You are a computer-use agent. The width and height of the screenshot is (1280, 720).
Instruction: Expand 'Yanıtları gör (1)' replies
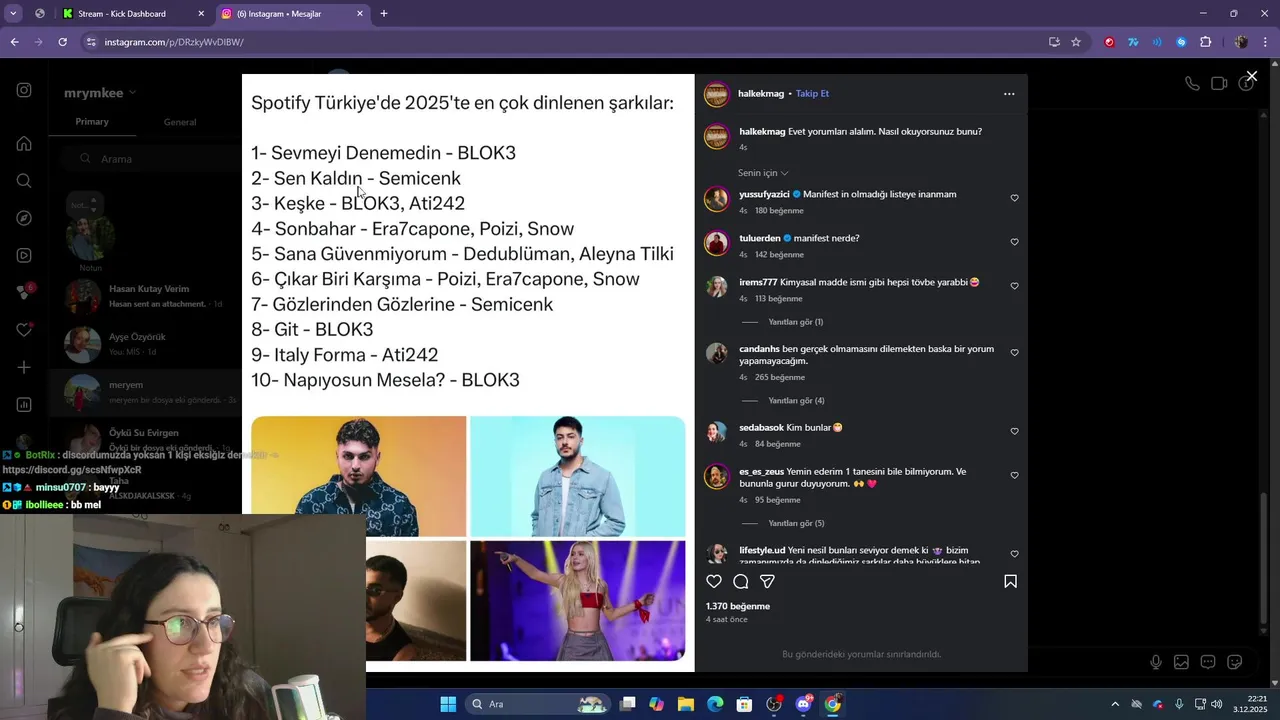(795, 322)
